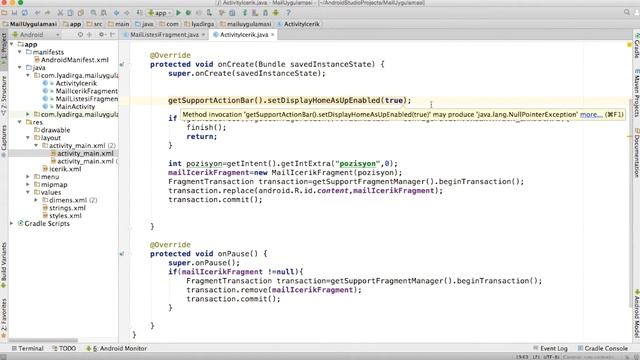Open the TODO tool window
This screenshot has width=640, height=360.
coord(64,348)
